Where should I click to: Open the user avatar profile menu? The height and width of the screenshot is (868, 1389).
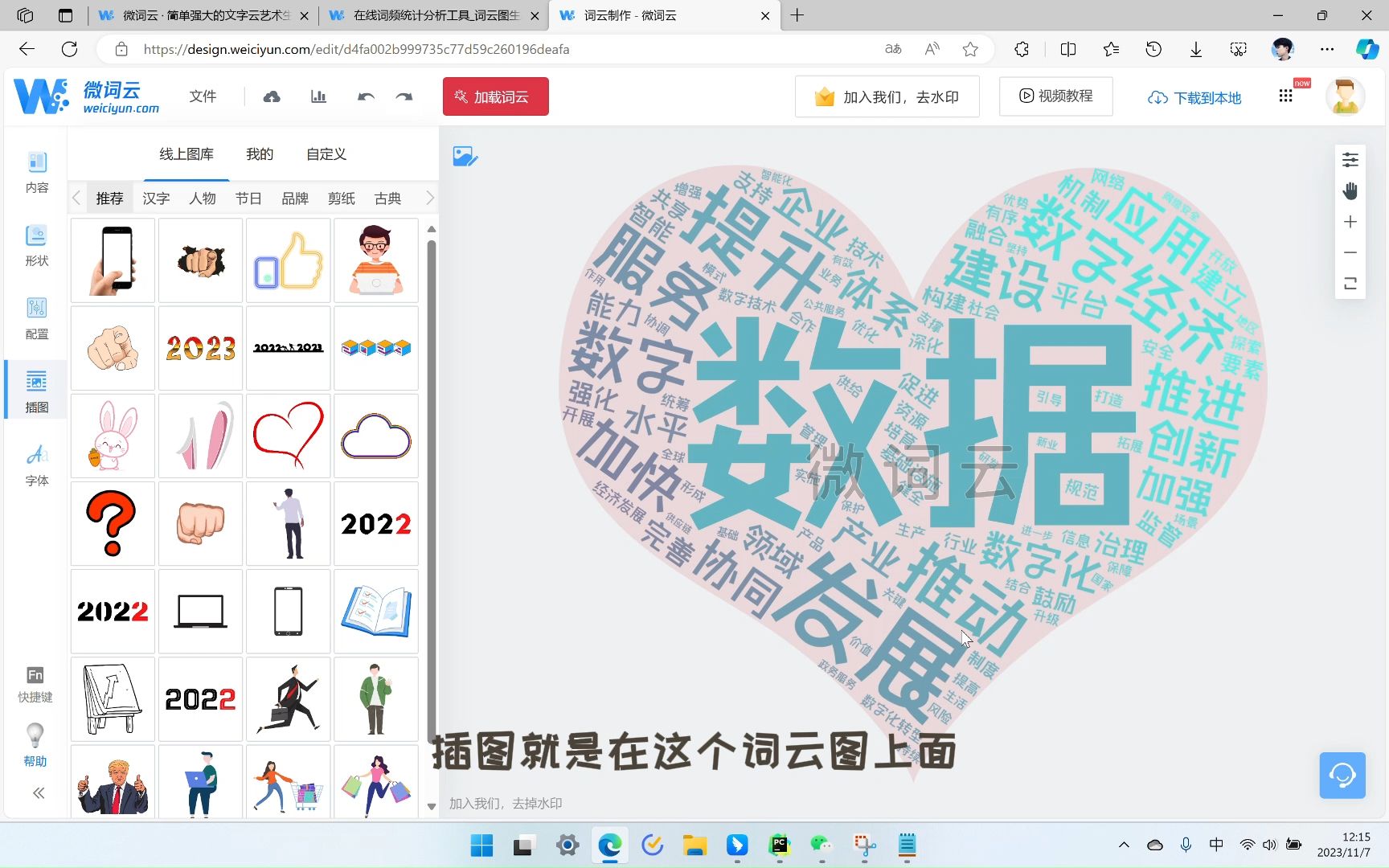(1346, 96)
